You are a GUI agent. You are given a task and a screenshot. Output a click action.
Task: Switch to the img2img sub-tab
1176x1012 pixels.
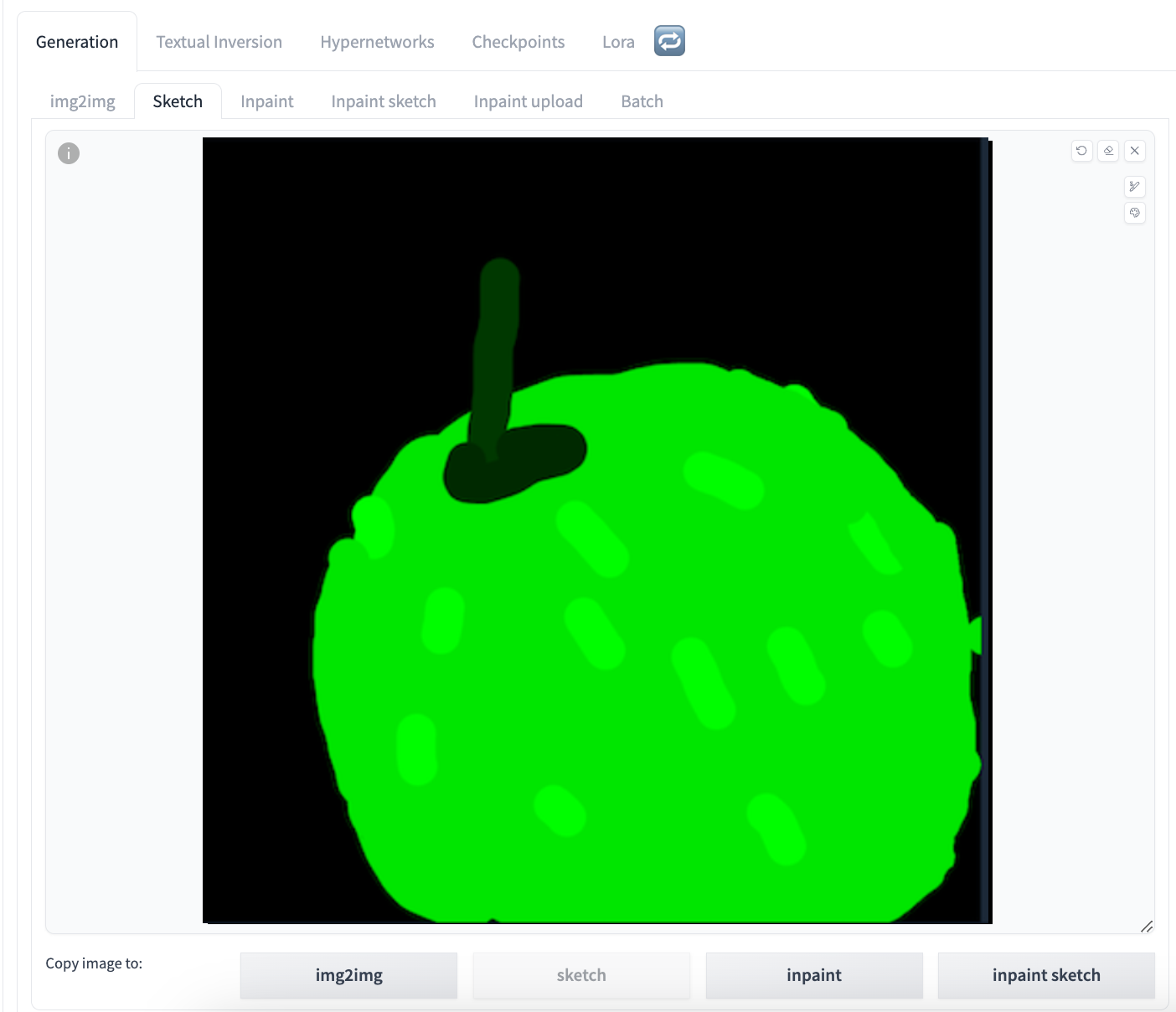[x=82, y=101]
